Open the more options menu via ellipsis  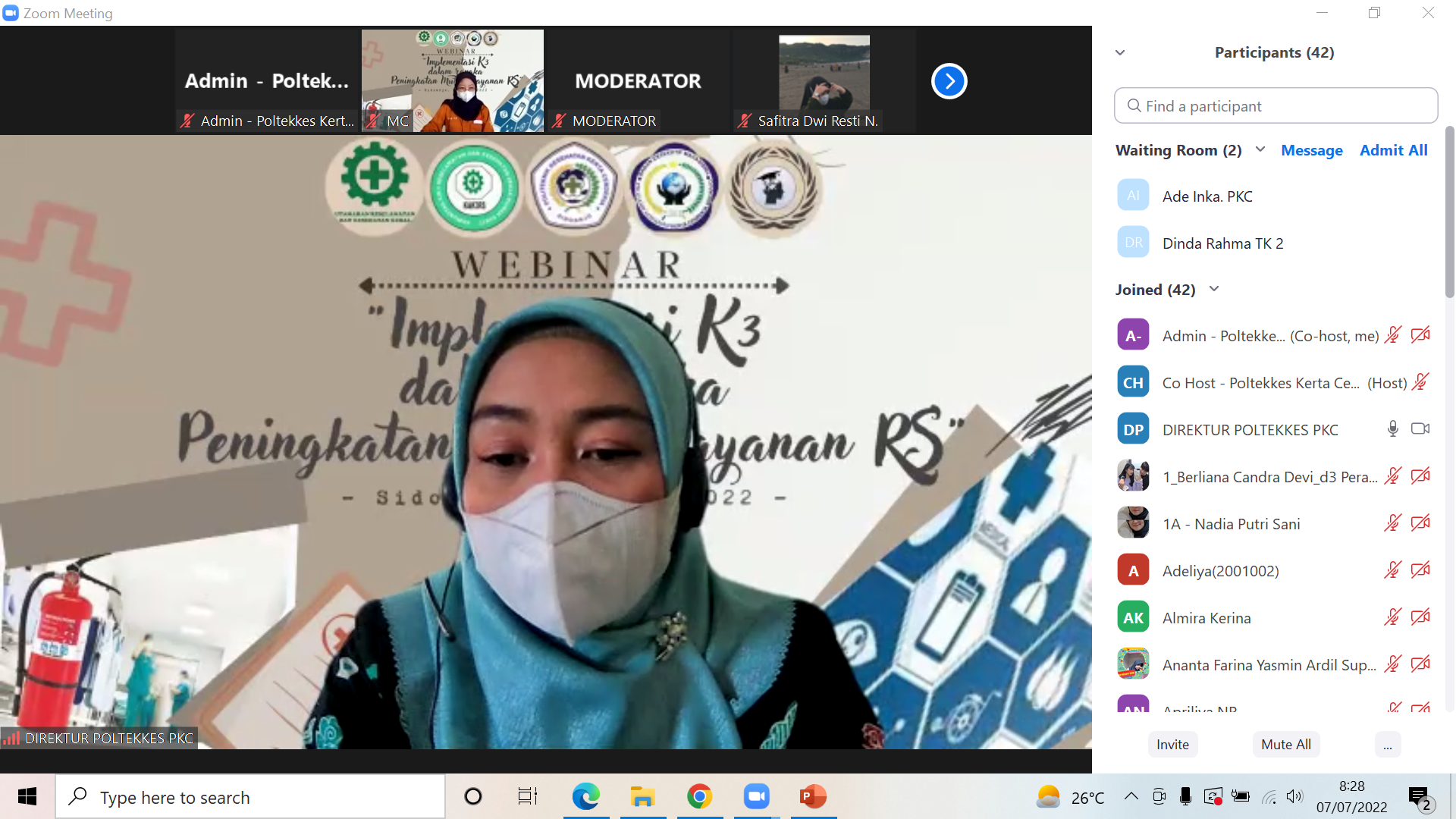[x=1389, y=744]
